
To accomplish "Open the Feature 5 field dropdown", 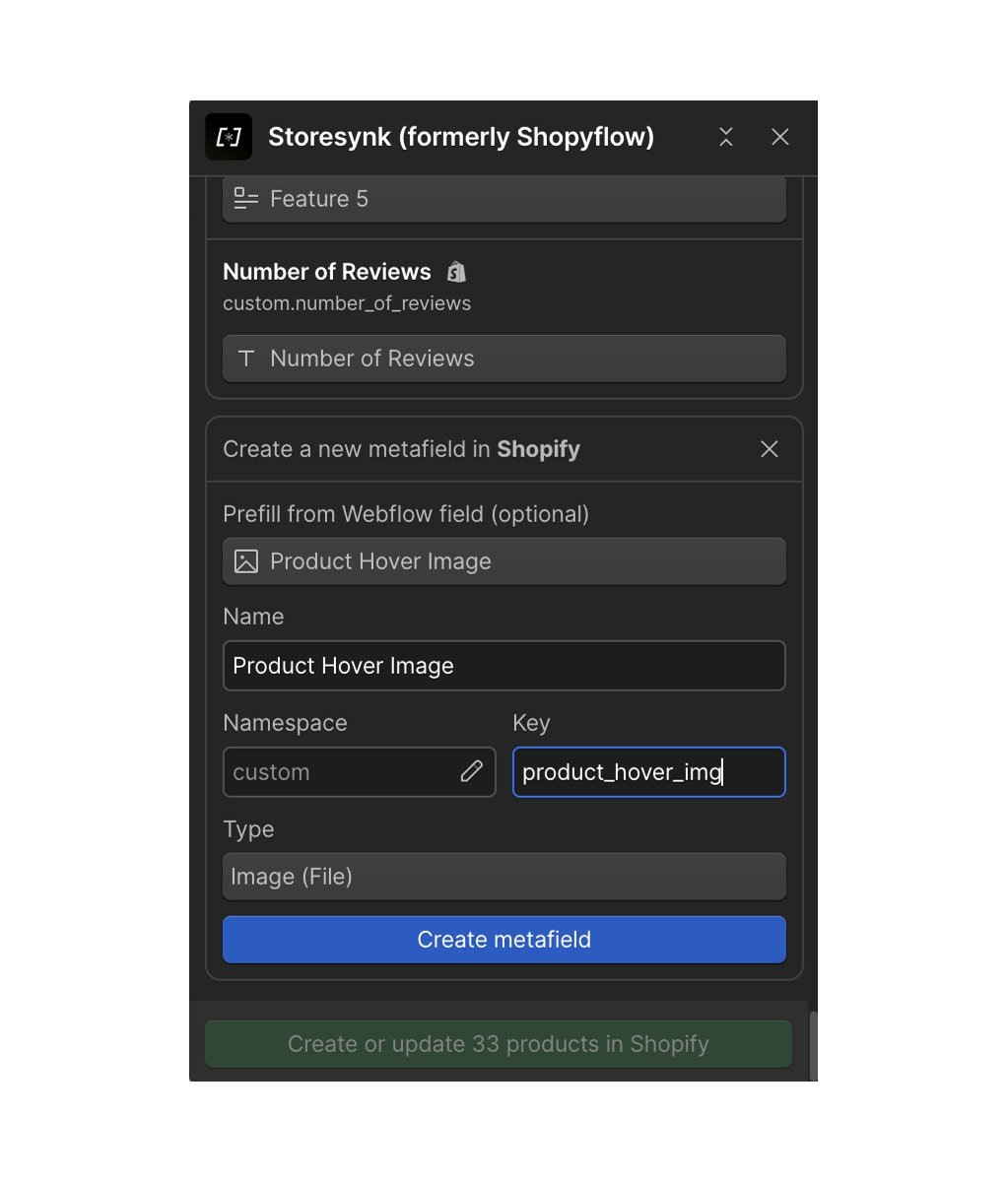I will coord(504,199).
